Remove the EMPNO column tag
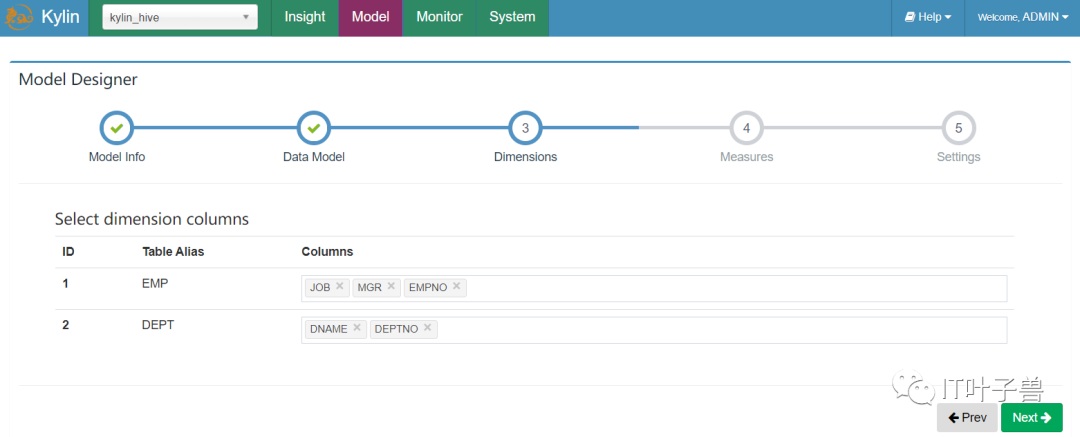This screenshot has height=437, width=1080. click(457, 286)
